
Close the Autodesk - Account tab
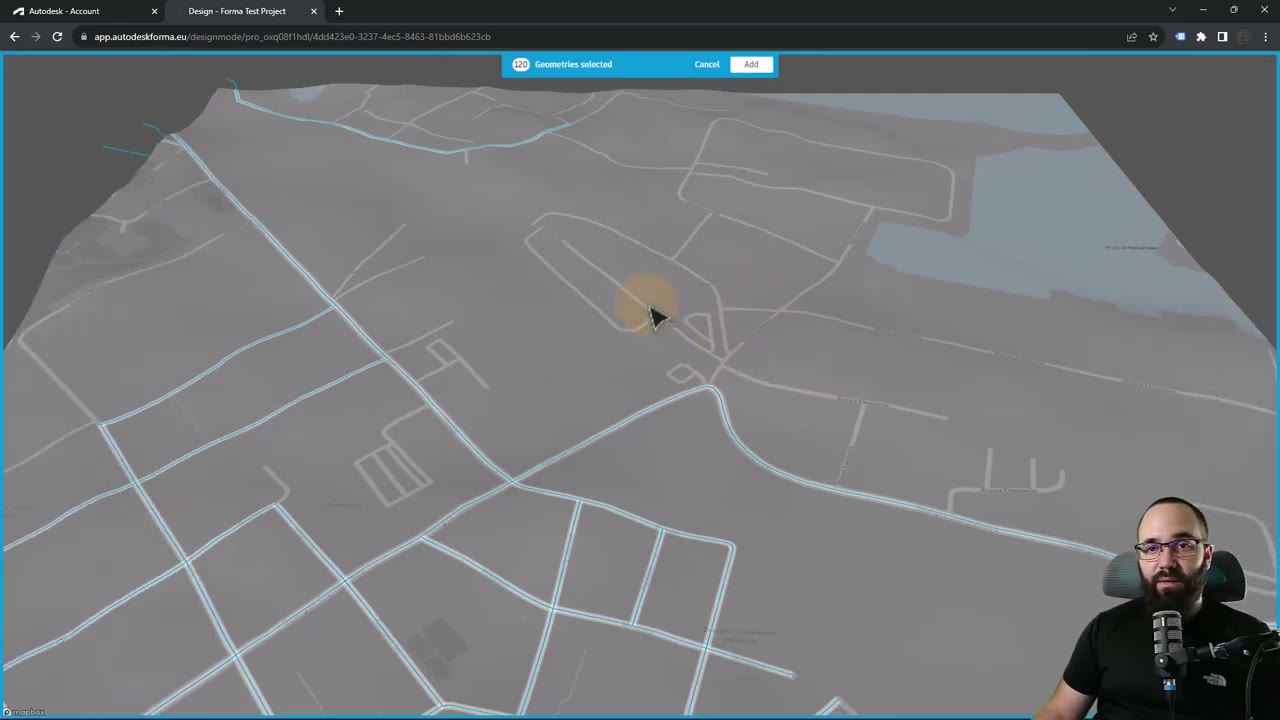pyautogui.click(x=154, y=11)
